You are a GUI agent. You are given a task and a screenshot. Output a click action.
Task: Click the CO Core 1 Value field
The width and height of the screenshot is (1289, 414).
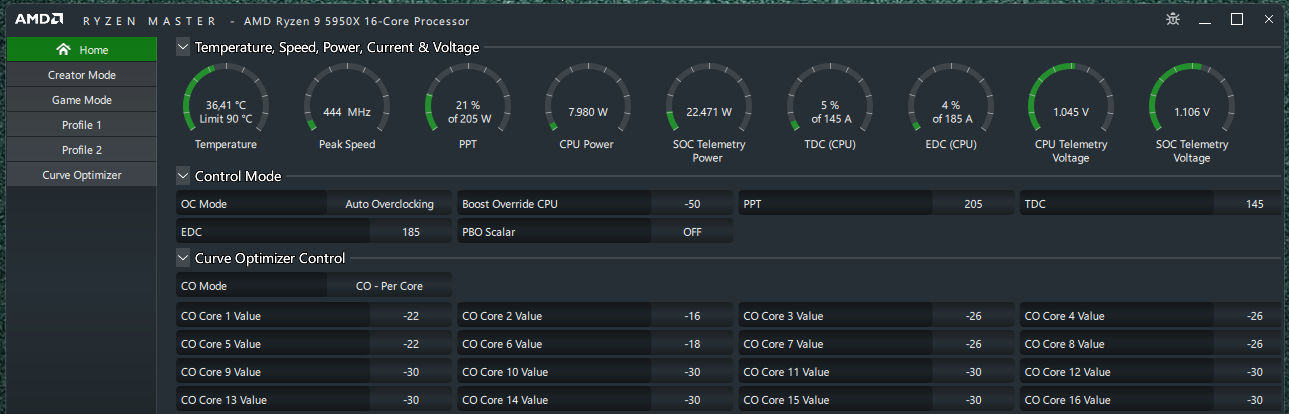point(406,316)
